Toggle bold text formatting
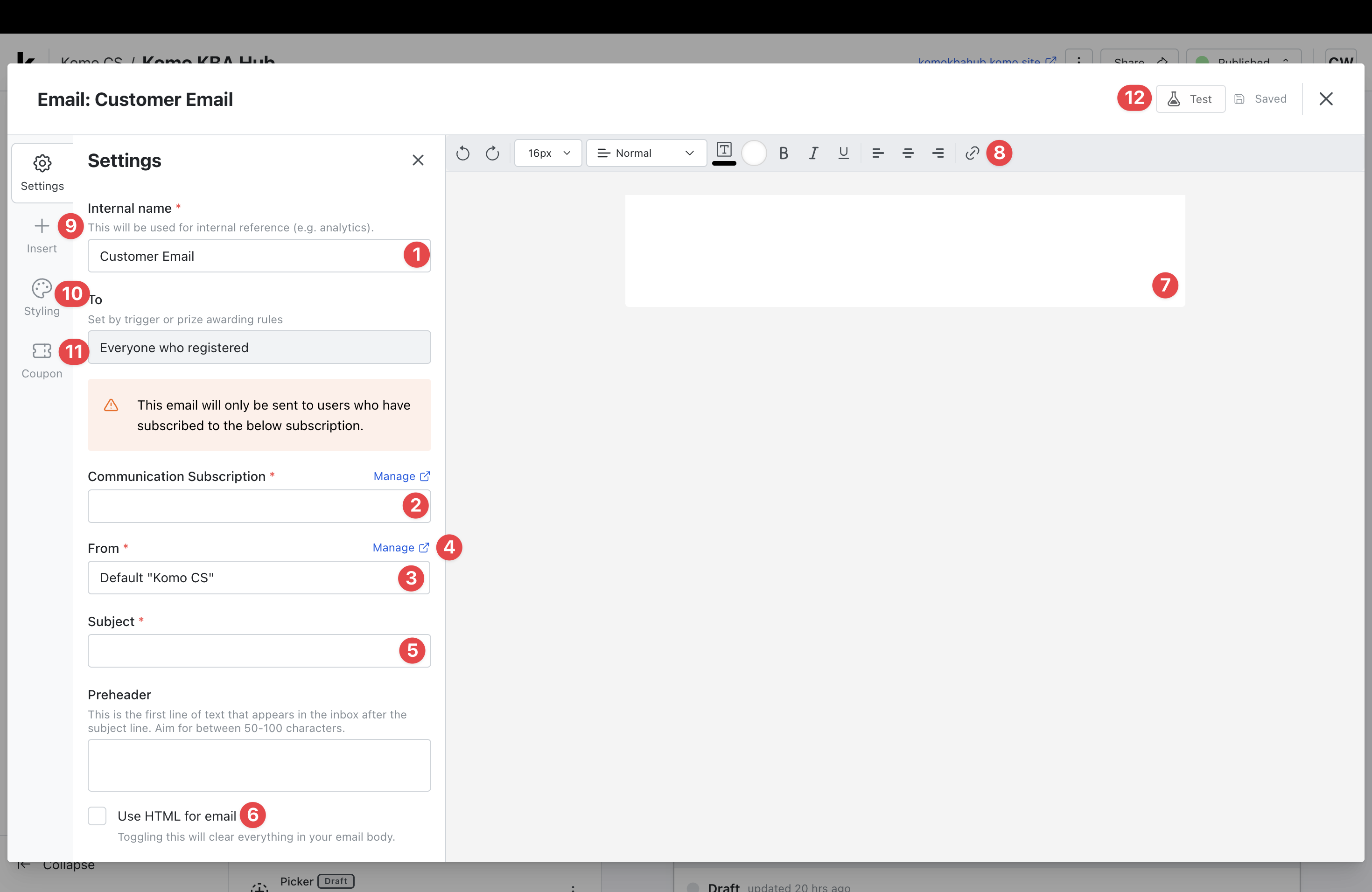1372x892 pixels. click(784, 153)
